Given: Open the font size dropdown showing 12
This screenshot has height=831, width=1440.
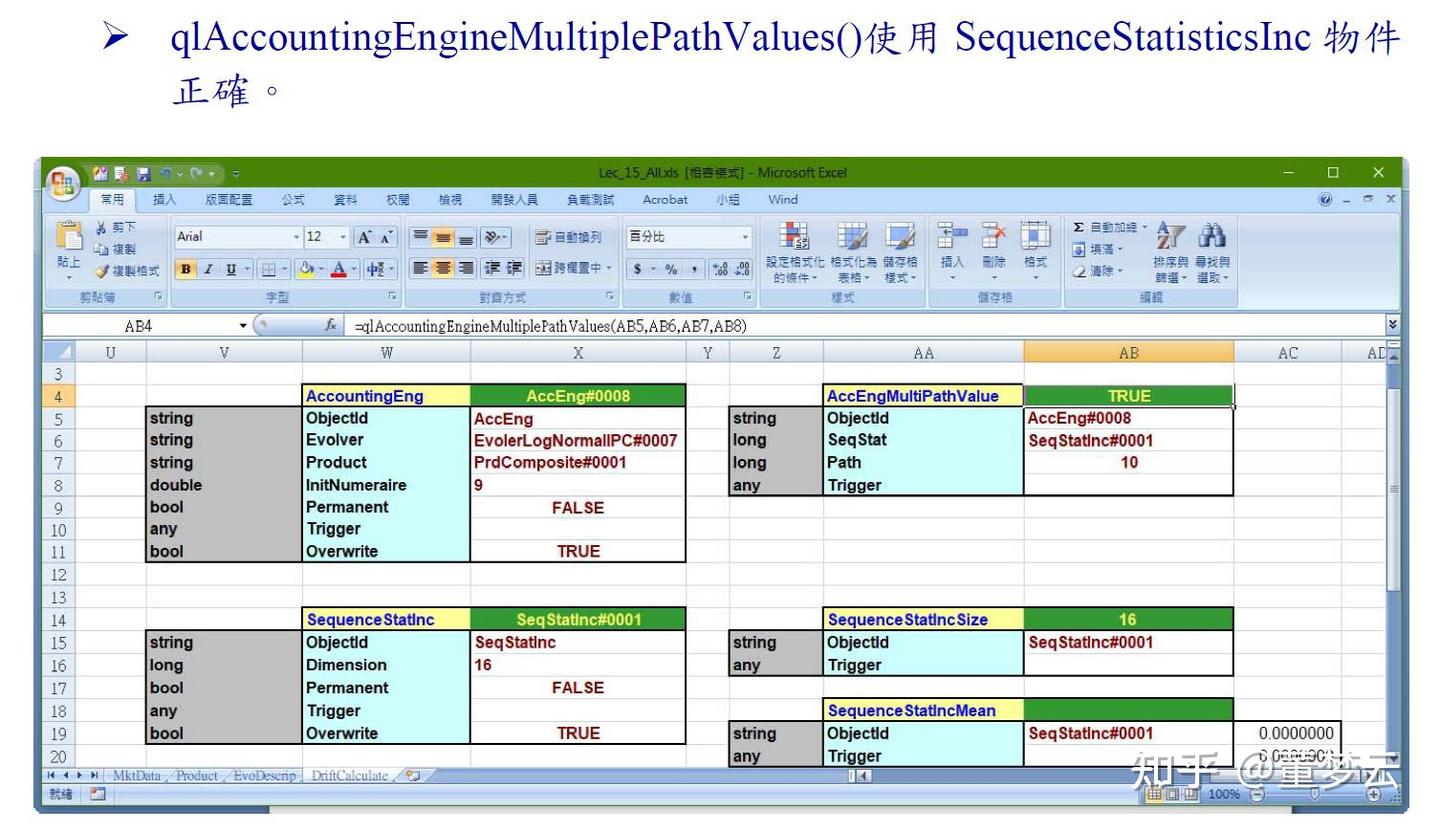Looking at the screenshot, I should (x=343, y=237).
